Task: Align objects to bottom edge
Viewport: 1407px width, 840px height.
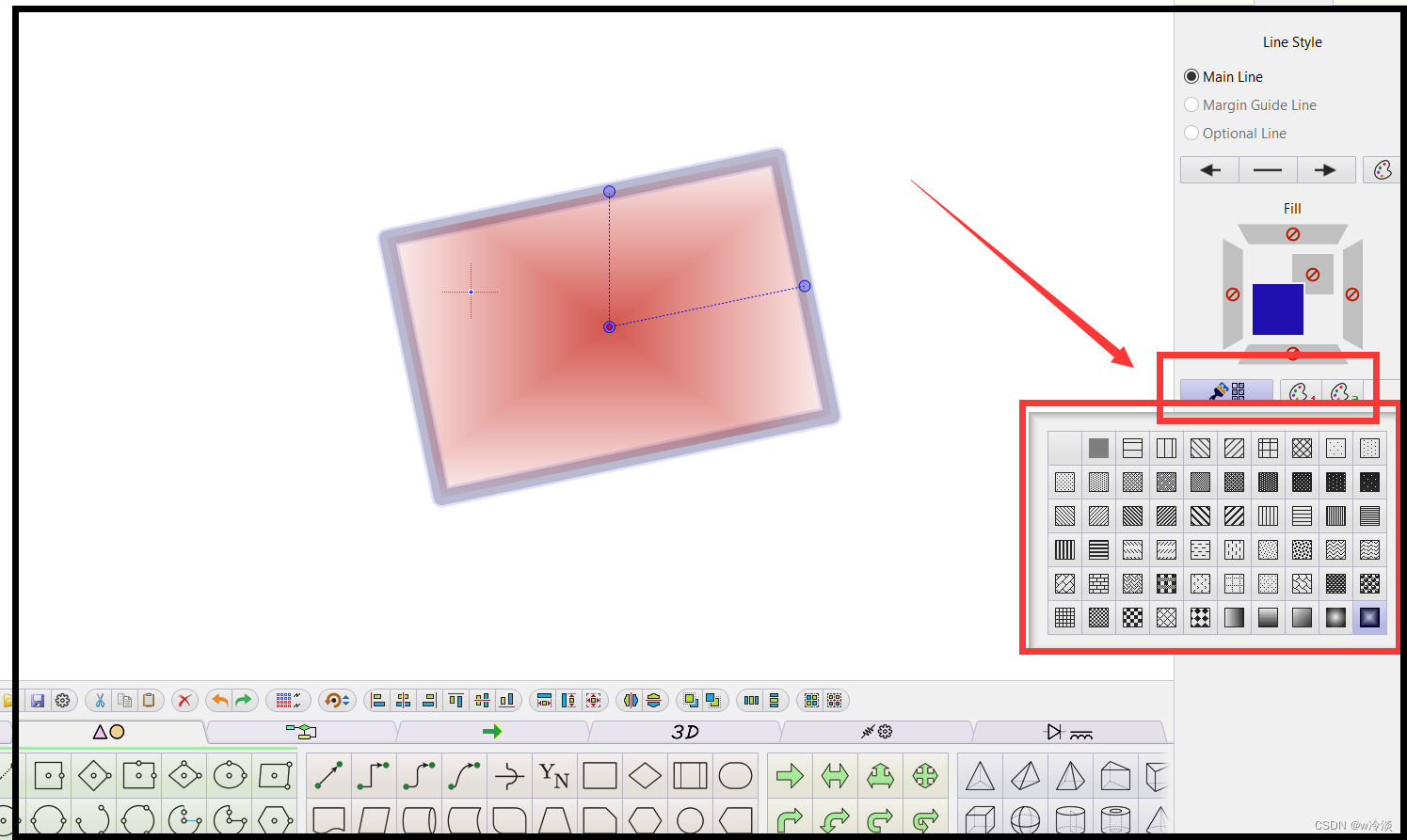Action: coord(507,701)
